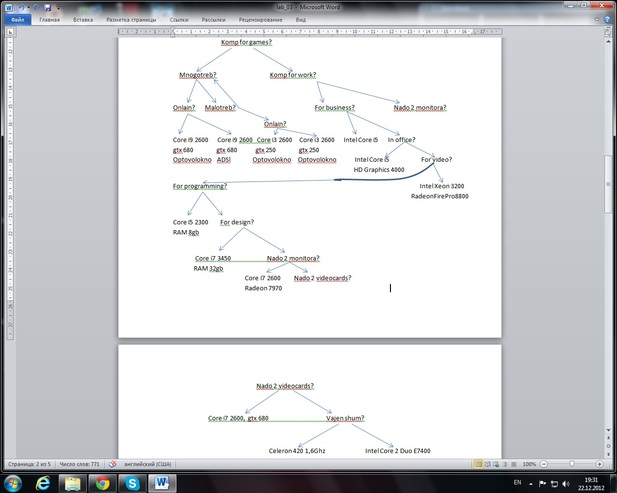Click the zoom slider handle

(x=572, y=464)
